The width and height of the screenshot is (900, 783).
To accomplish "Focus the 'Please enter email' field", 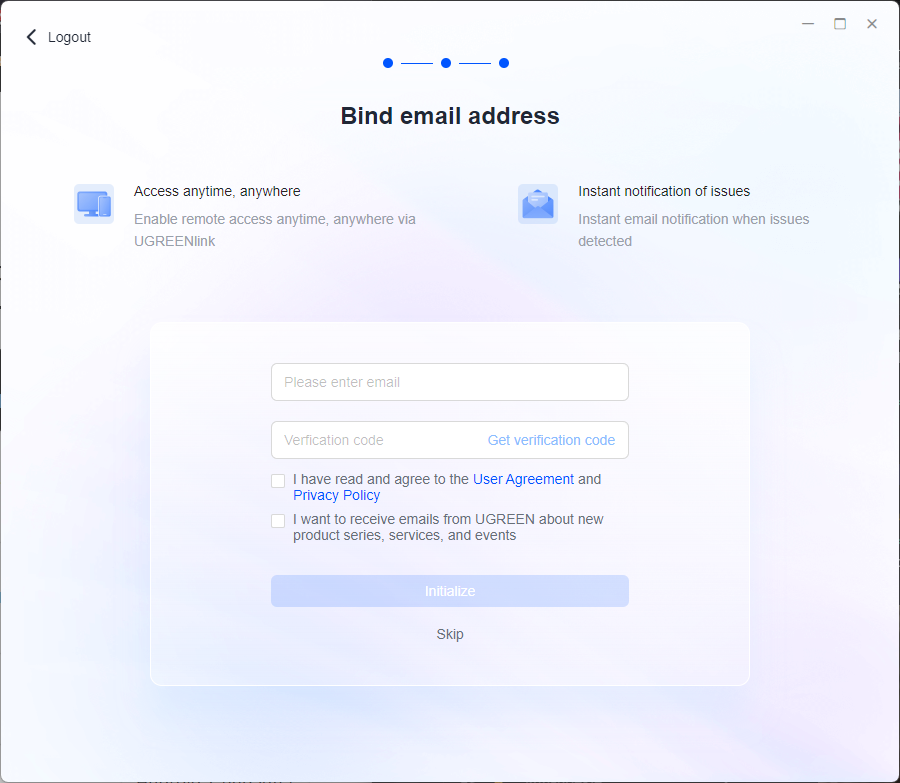I will (449, 382).
